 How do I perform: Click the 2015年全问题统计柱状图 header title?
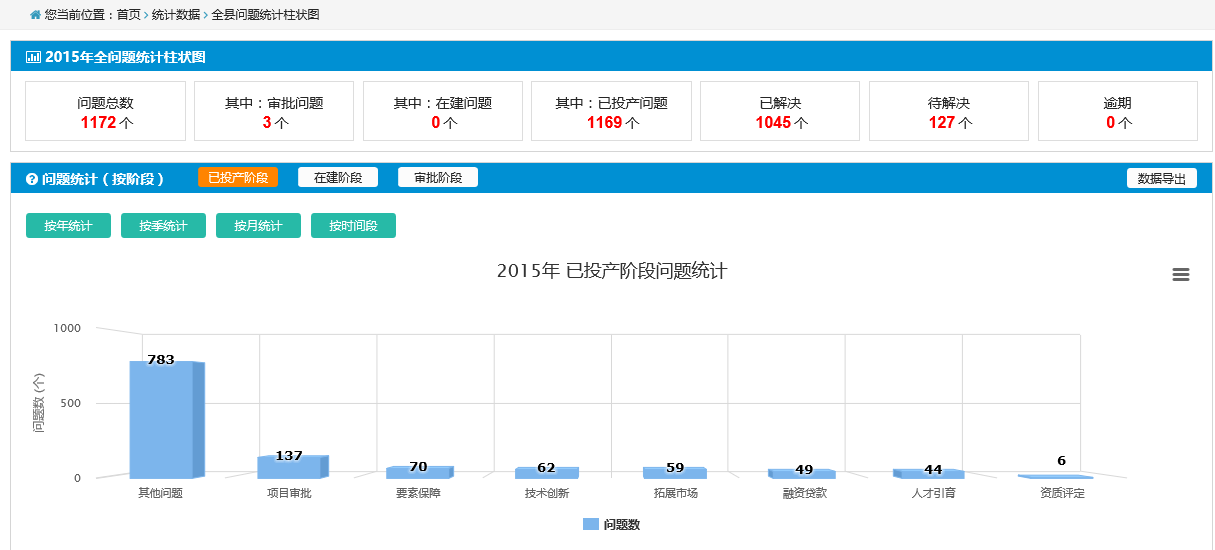125,58
